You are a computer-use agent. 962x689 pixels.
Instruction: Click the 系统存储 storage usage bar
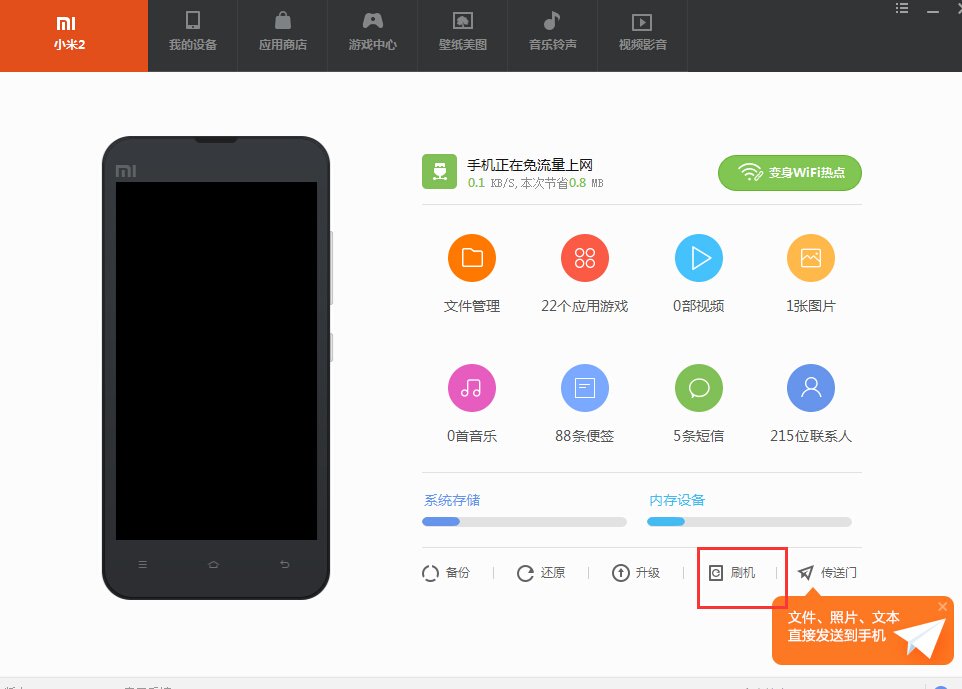coord(524,522)
